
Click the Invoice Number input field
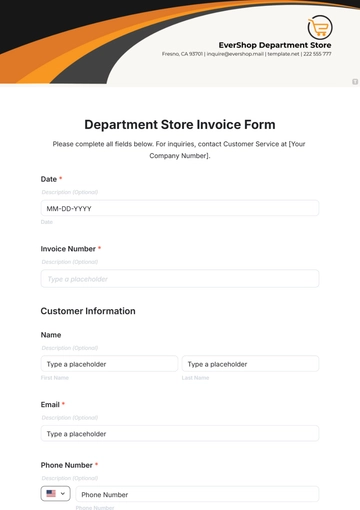pyautogui.click(x=180, y=279)
